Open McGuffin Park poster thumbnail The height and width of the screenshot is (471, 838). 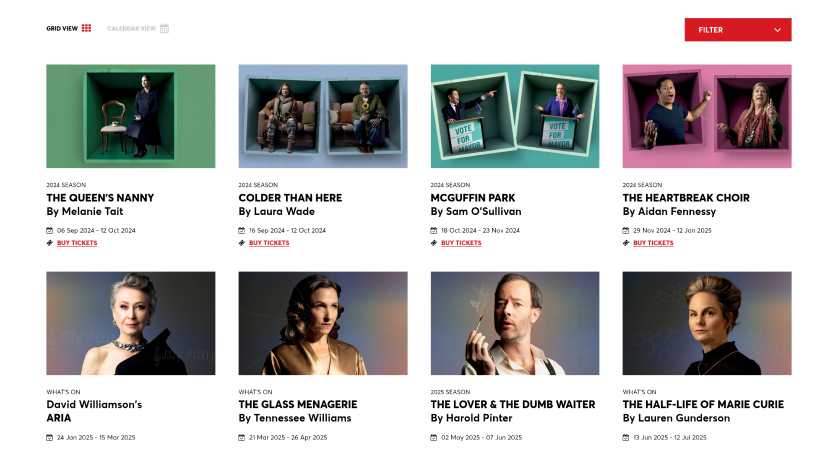(x=515, y=116)
